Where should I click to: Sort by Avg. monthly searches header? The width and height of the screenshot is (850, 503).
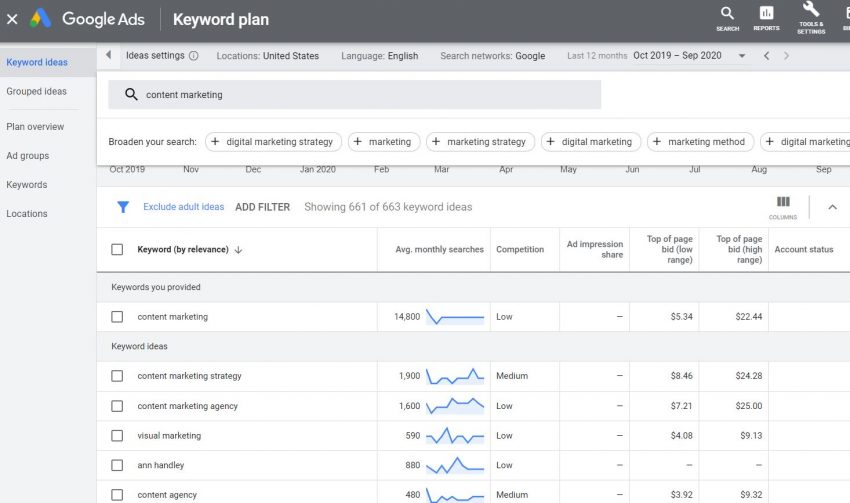(440, 249)
